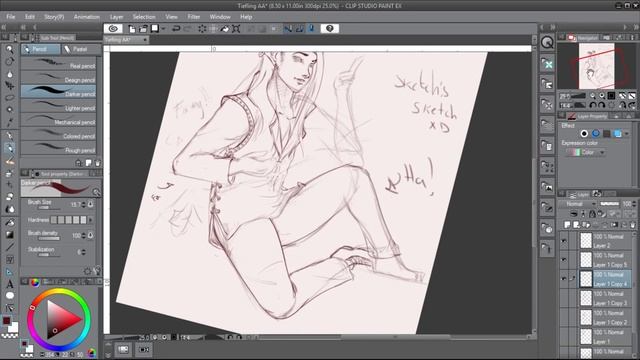Click Navigator zoom out magnifier icon
640x360 pixels.
pos(593,96)
